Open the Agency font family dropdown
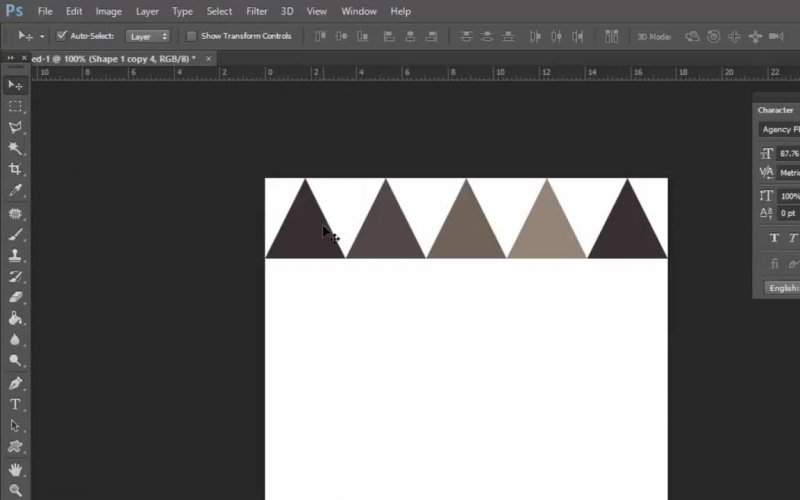The image size is (800, 500). coord(779,129)
